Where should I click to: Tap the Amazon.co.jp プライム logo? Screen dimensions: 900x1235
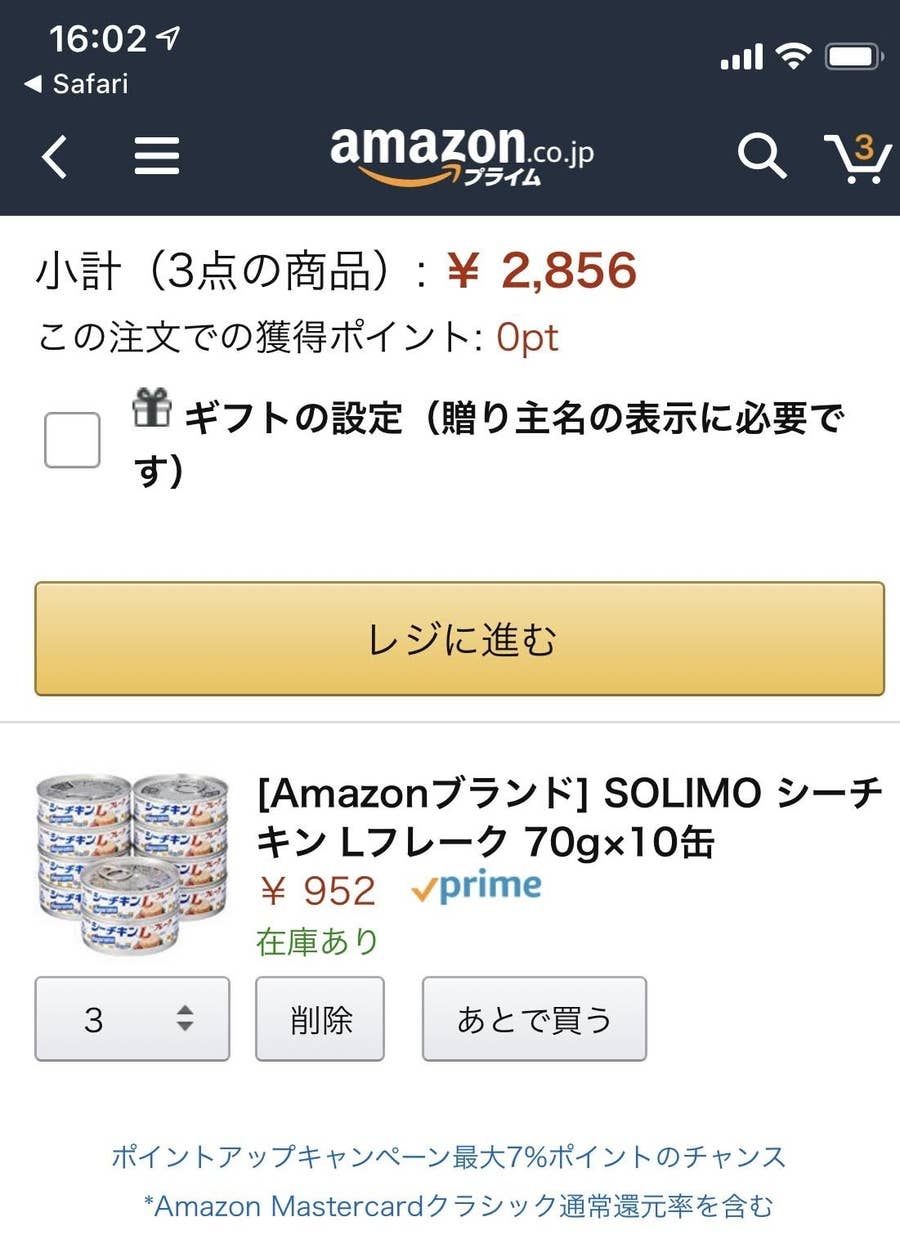460,155
